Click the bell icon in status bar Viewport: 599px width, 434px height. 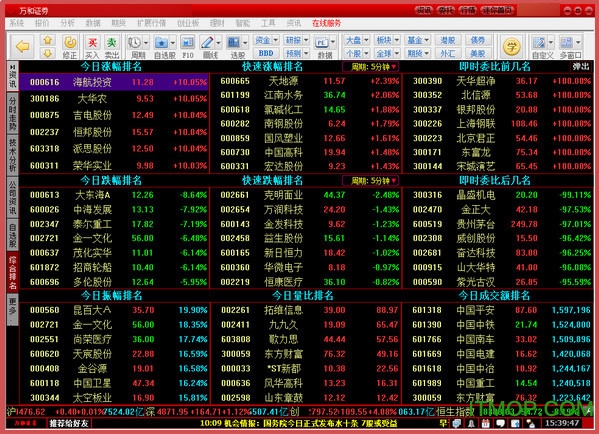point(472,423)
